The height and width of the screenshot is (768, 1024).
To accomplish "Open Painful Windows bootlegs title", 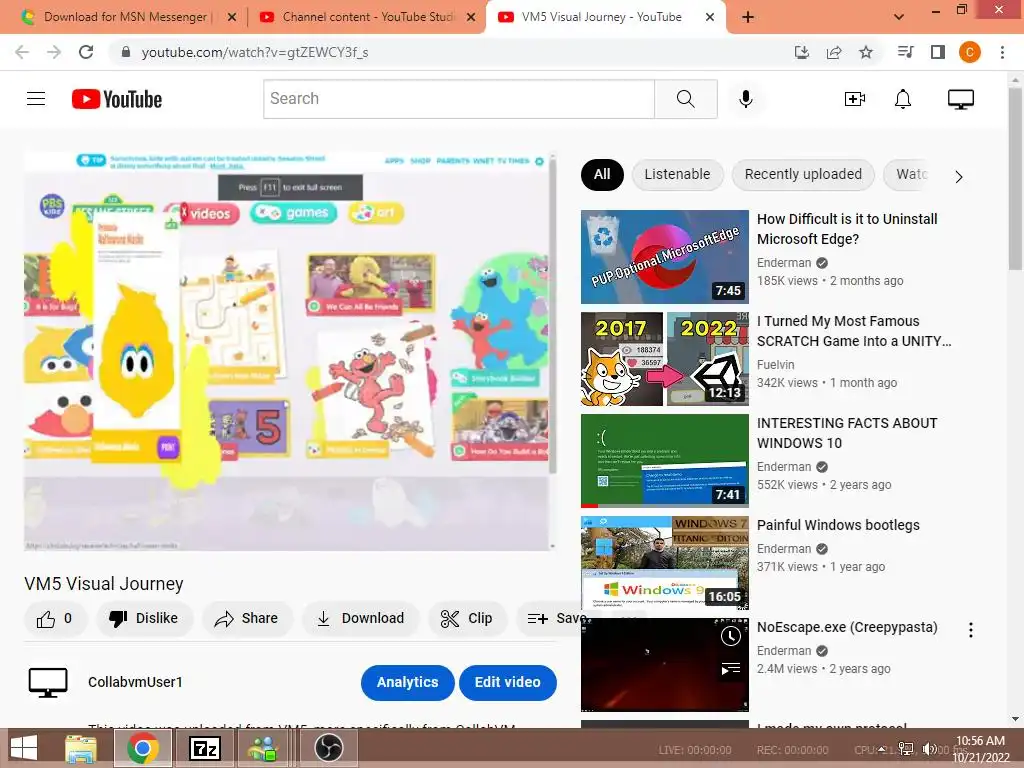I will [838, 525].
